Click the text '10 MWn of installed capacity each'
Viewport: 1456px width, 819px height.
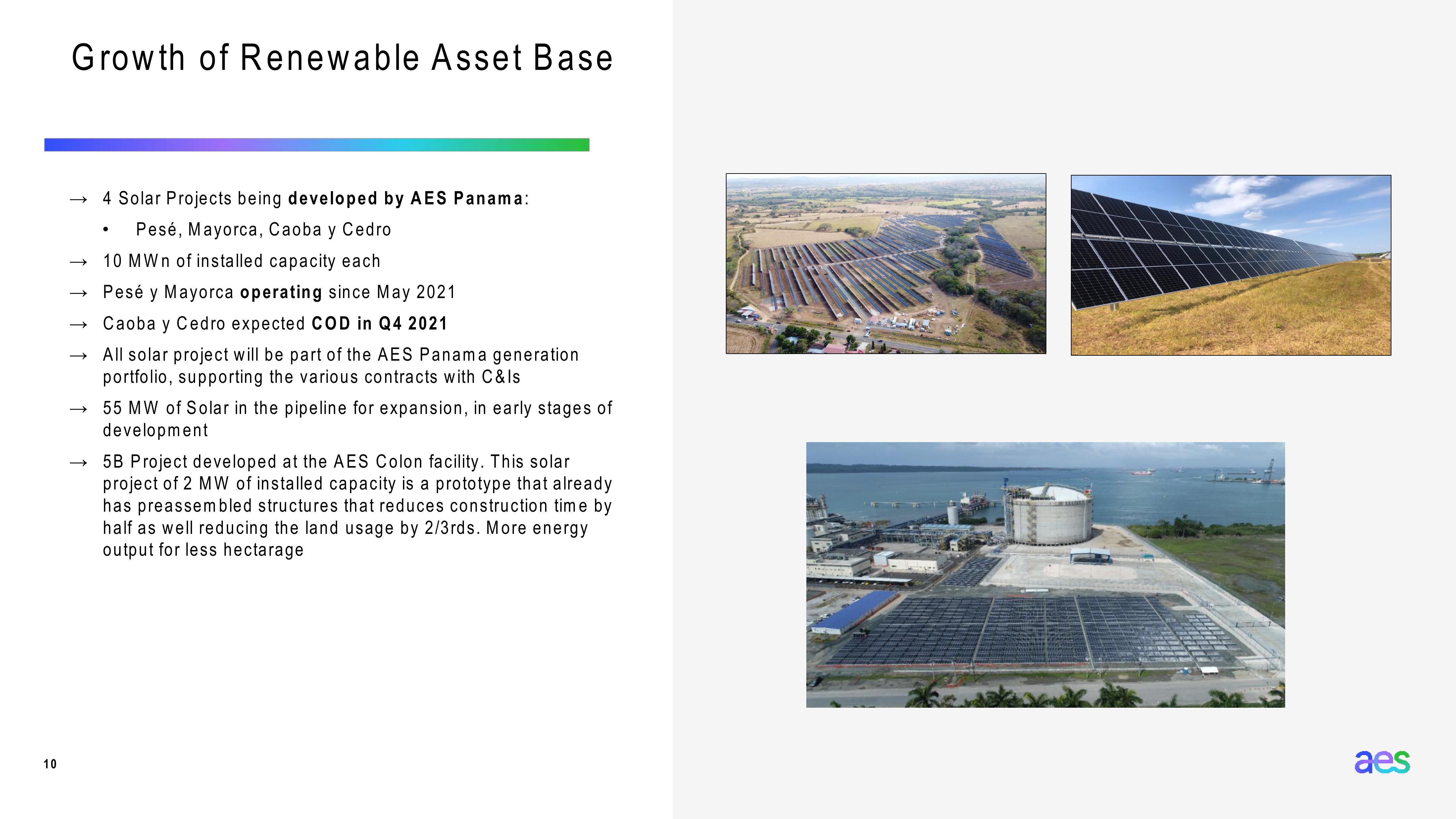(x=241, y=261)
